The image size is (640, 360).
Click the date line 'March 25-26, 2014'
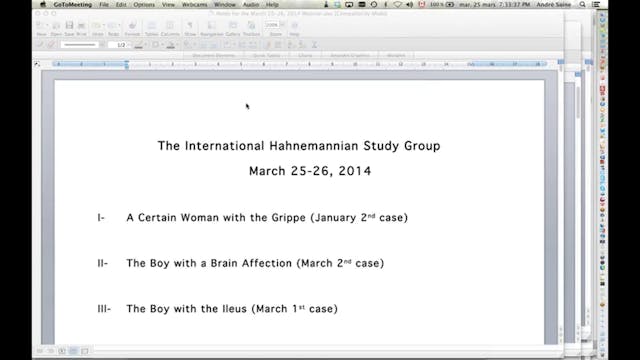pyautogui.click(x=310, y=171)
